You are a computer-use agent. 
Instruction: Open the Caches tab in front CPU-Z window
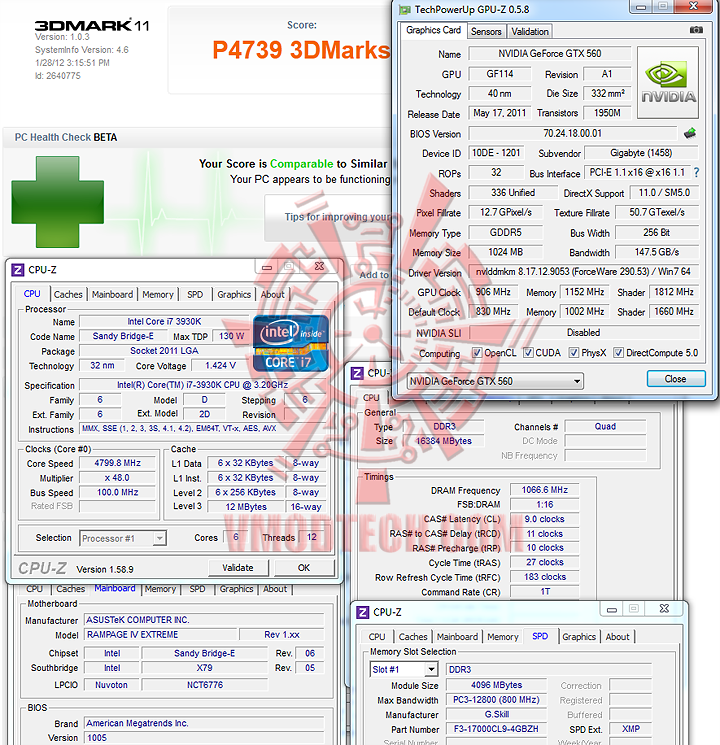coord(68,295)
